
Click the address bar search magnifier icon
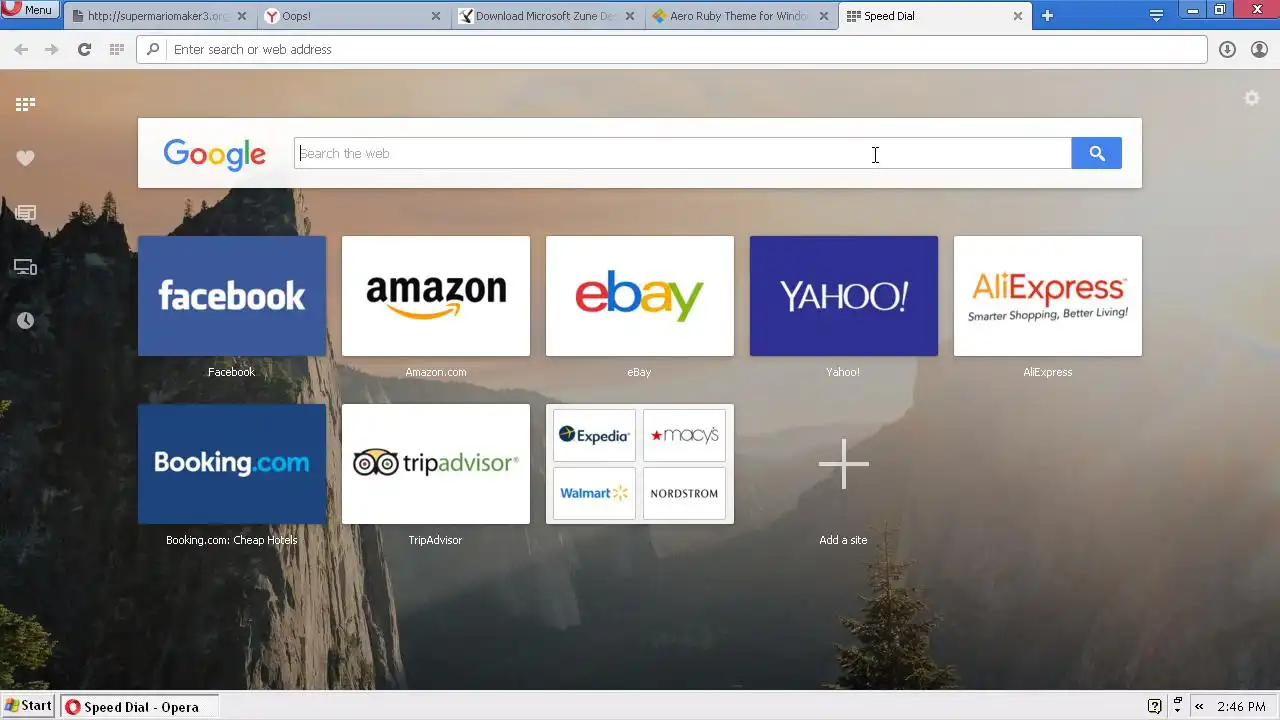click(x=153, y=49)
